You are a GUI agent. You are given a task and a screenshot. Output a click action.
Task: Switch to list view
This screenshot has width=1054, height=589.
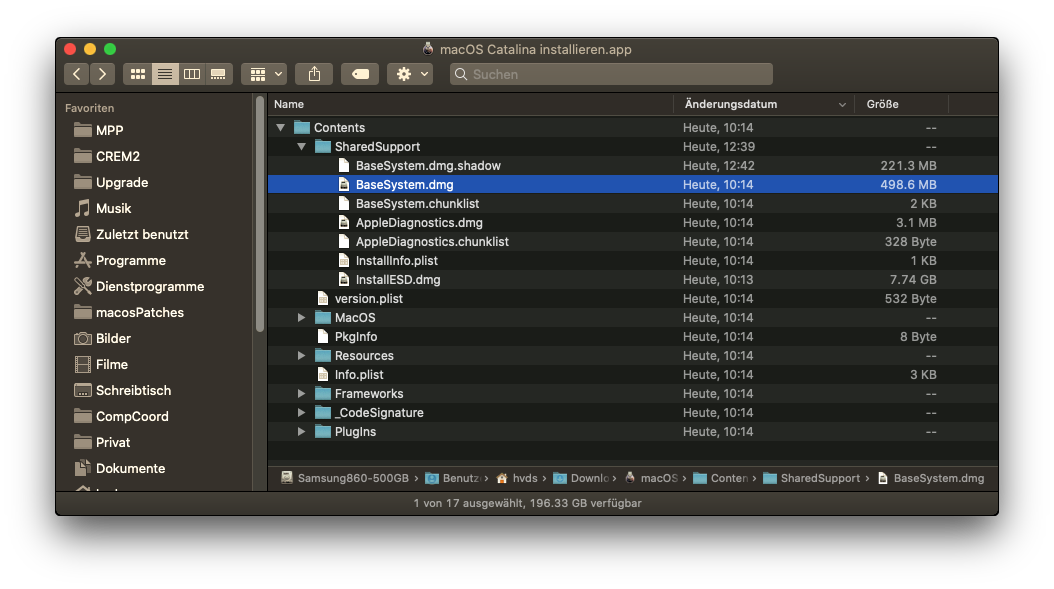165,74
